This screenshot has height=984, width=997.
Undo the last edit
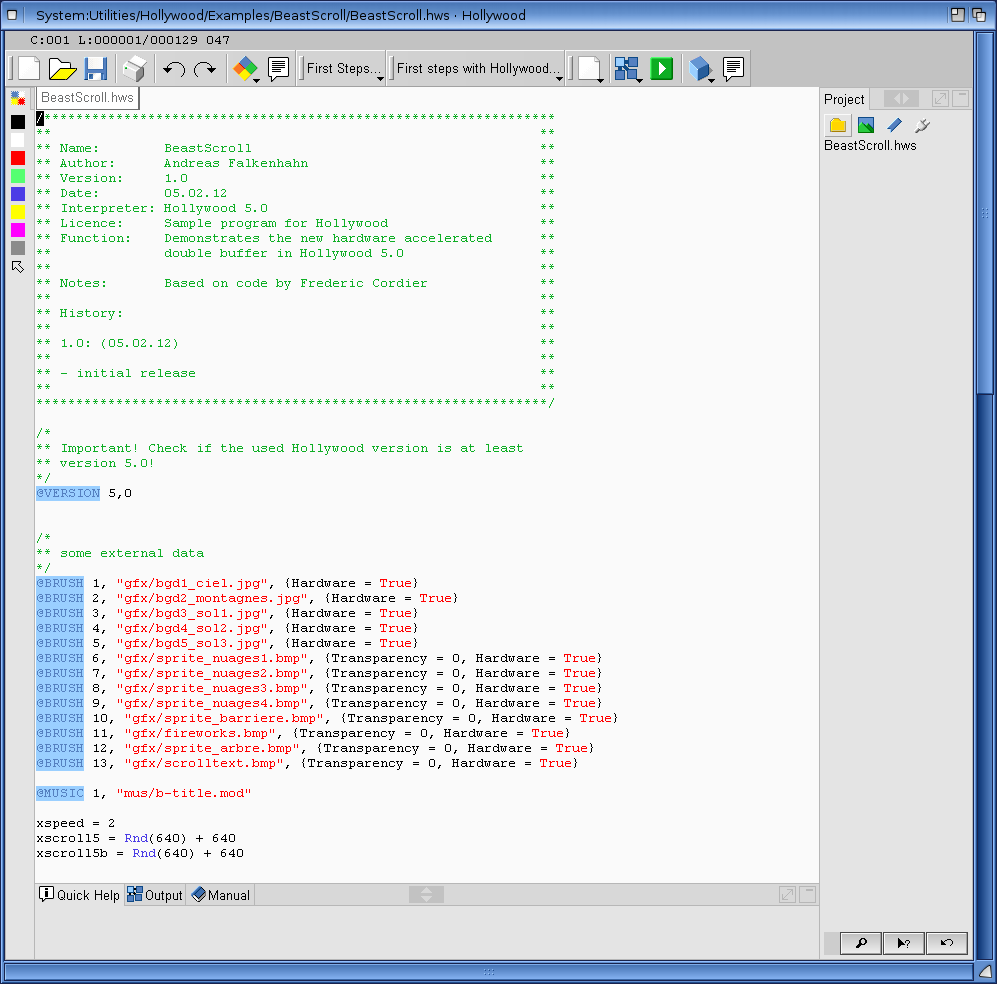click(174, 69)
